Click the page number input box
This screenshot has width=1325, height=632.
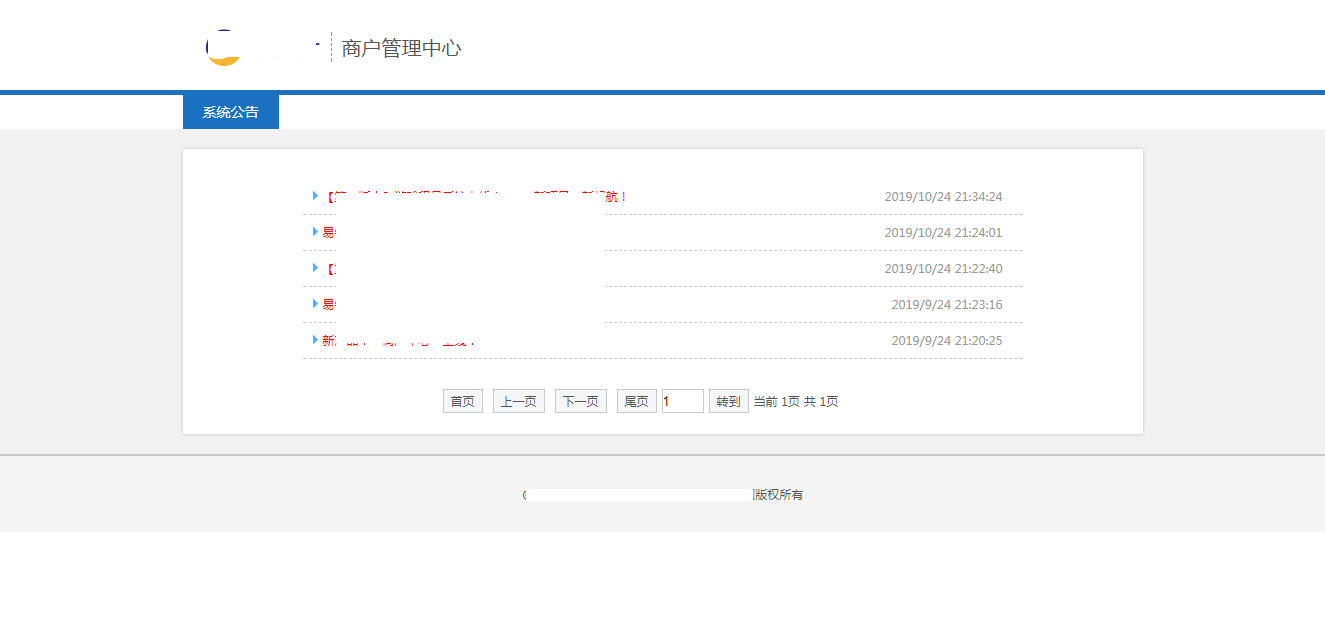click(682, 400)
